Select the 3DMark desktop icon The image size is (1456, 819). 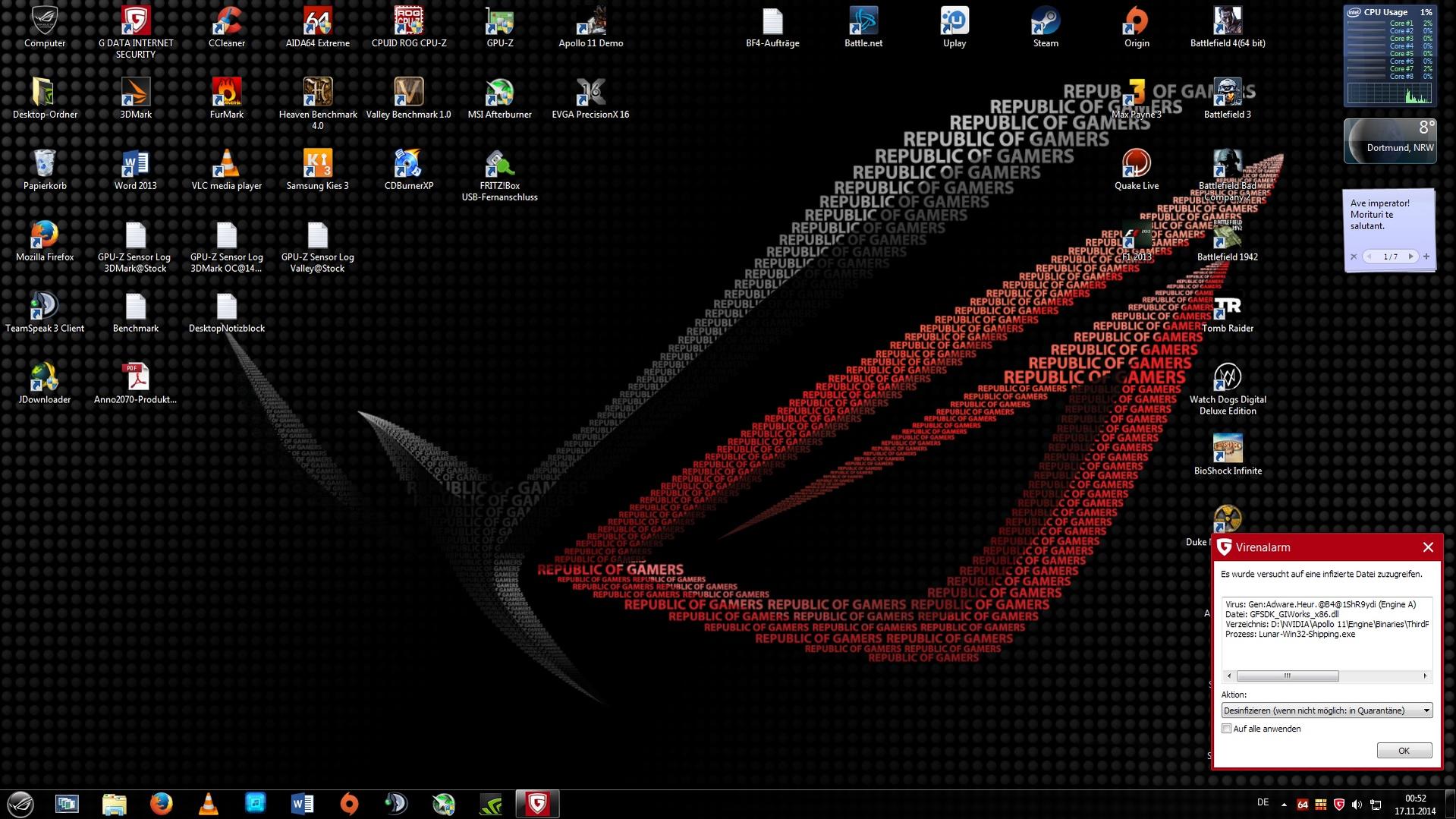(136, 99)
